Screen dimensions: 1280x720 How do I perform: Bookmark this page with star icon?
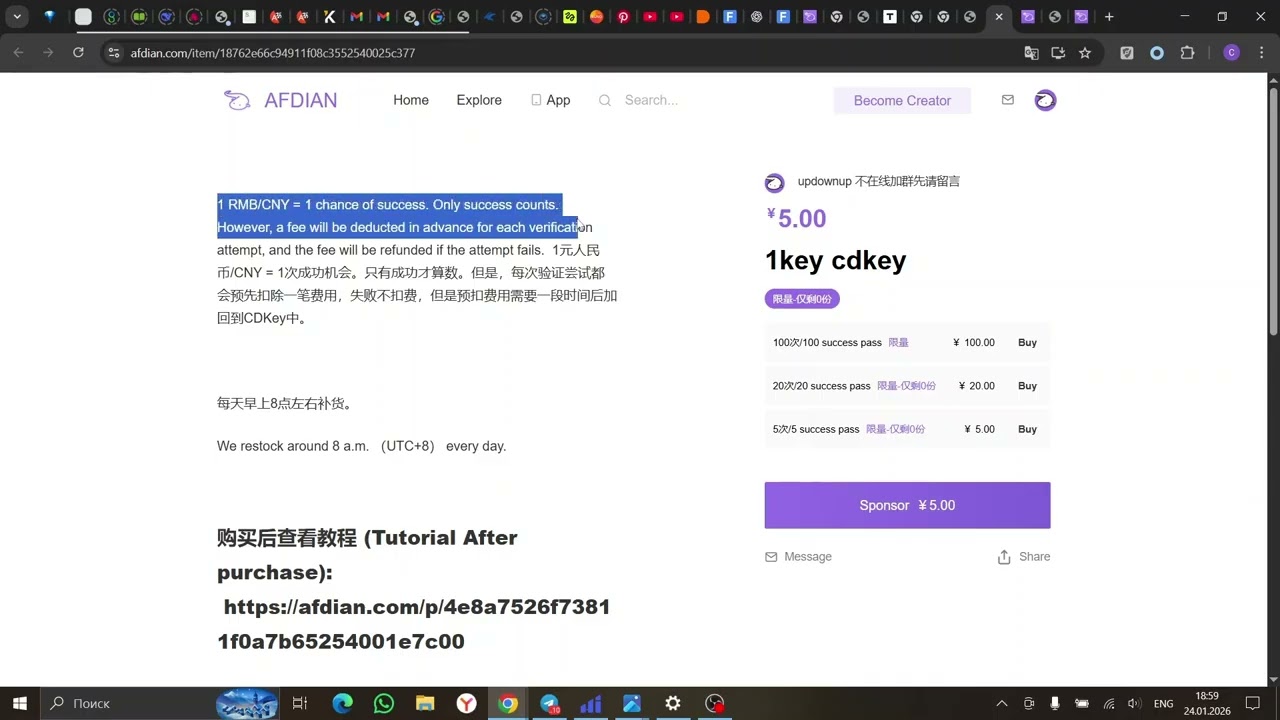pos(1085,53)
